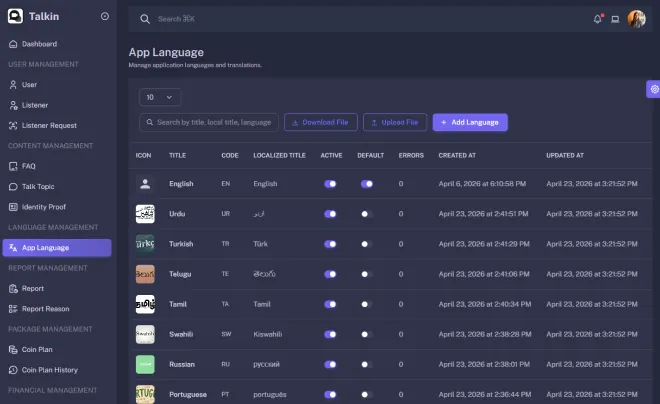660x404 pixels.
Task: Click the English row language icon
Action: click(145, 184)
